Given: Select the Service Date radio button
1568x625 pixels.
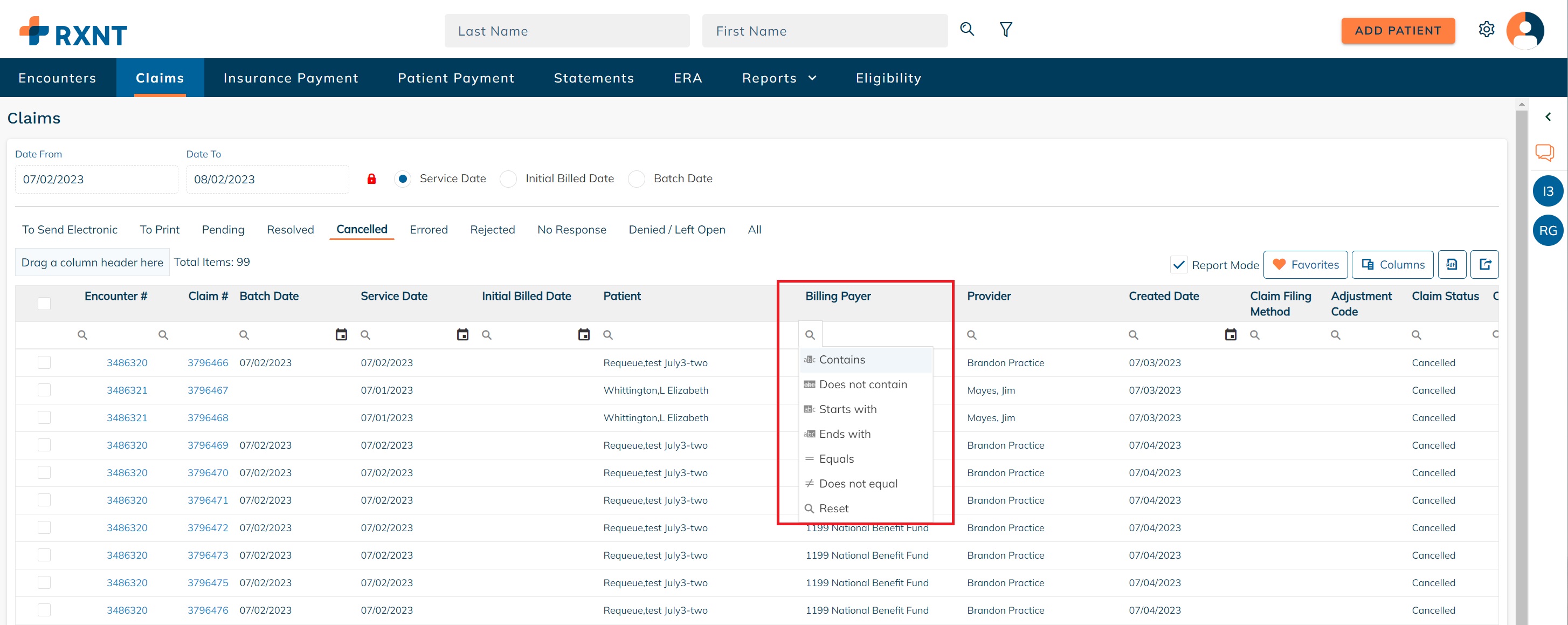Looking at the screenshot, I should click(x=402, y=179).
